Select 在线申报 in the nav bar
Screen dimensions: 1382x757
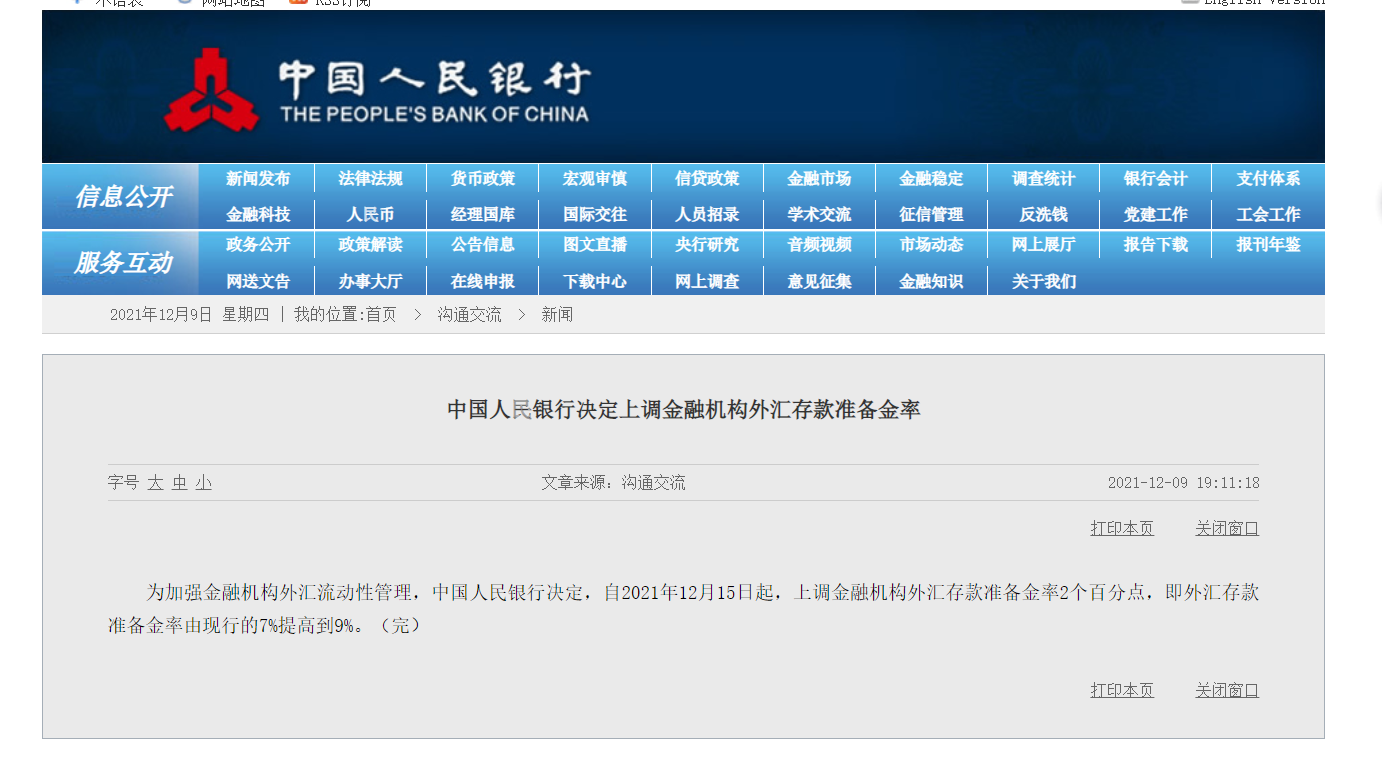point(483,281)
